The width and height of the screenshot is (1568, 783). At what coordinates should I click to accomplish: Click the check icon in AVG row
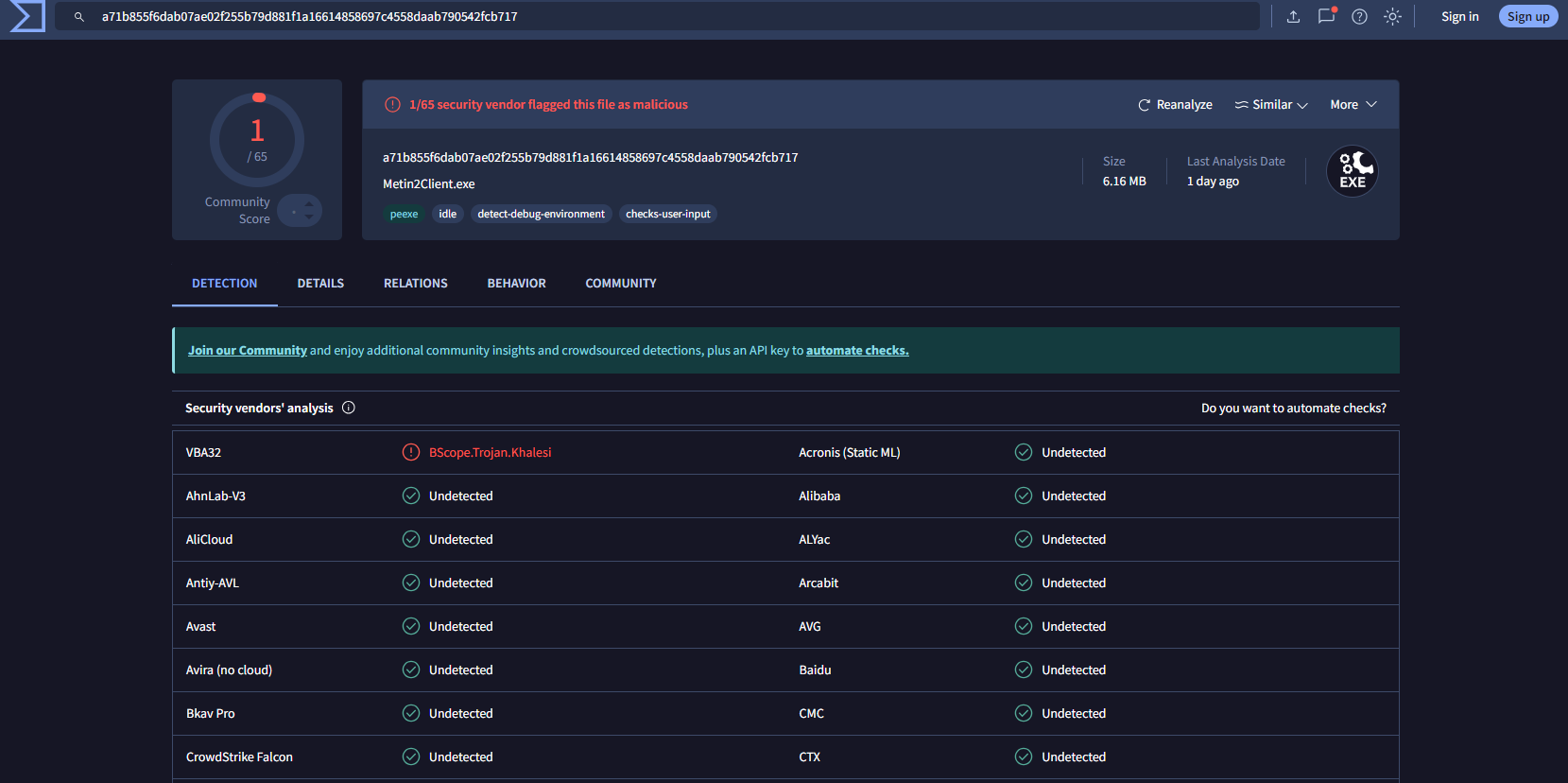tap(1024, 626)
